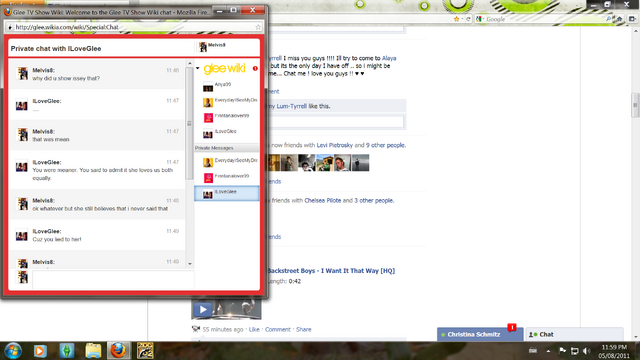Click the Firefox icon in the taskbar
640x360 pixels.
point(118,351)
